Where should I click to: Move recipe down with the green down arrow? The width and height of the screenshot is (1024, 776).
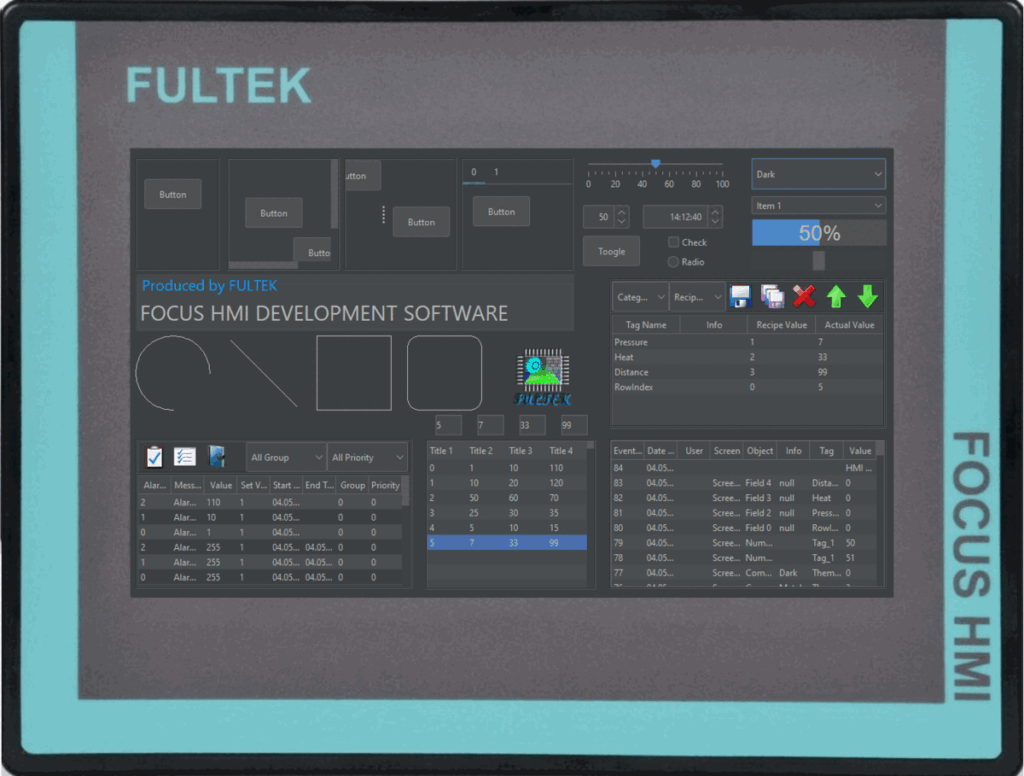868,296
